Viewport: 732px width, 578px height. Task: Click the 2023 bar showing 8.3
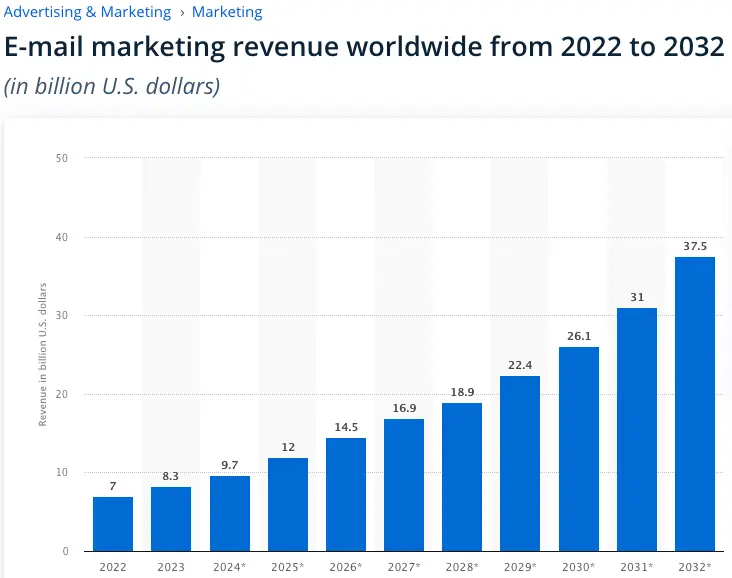click(171, 518)
